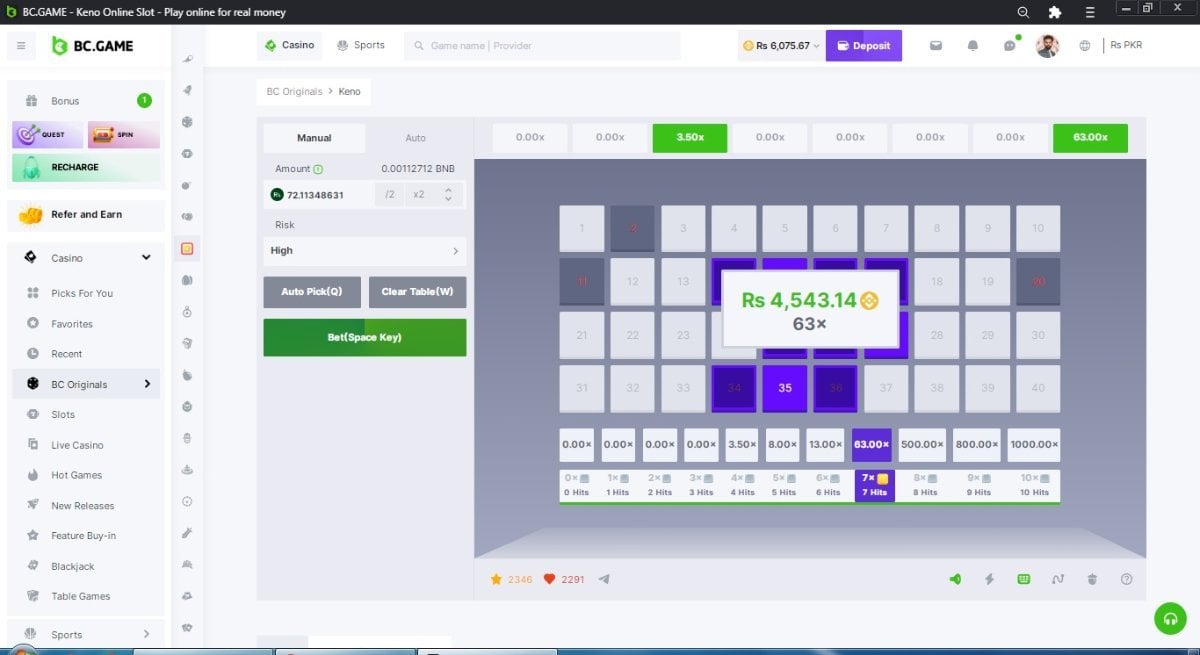
Task: Click the star favorite icon below the game
Action: point(496,579)
